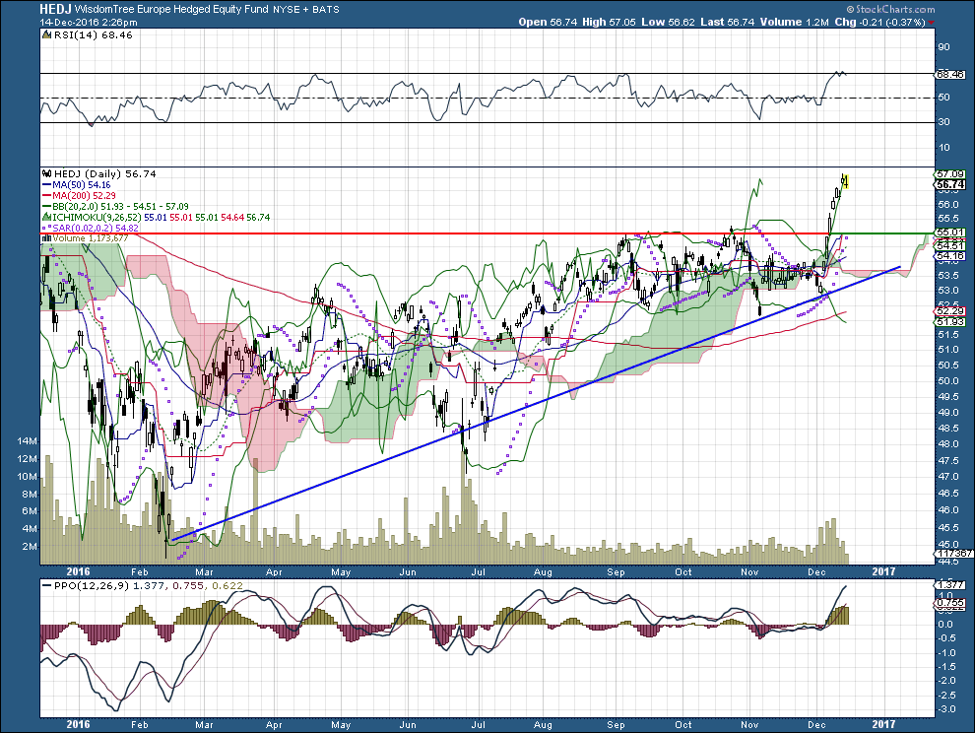Click the RSI indicator icon beside RSI(14)
Viewport: 975px width, 733px height.
47,35
